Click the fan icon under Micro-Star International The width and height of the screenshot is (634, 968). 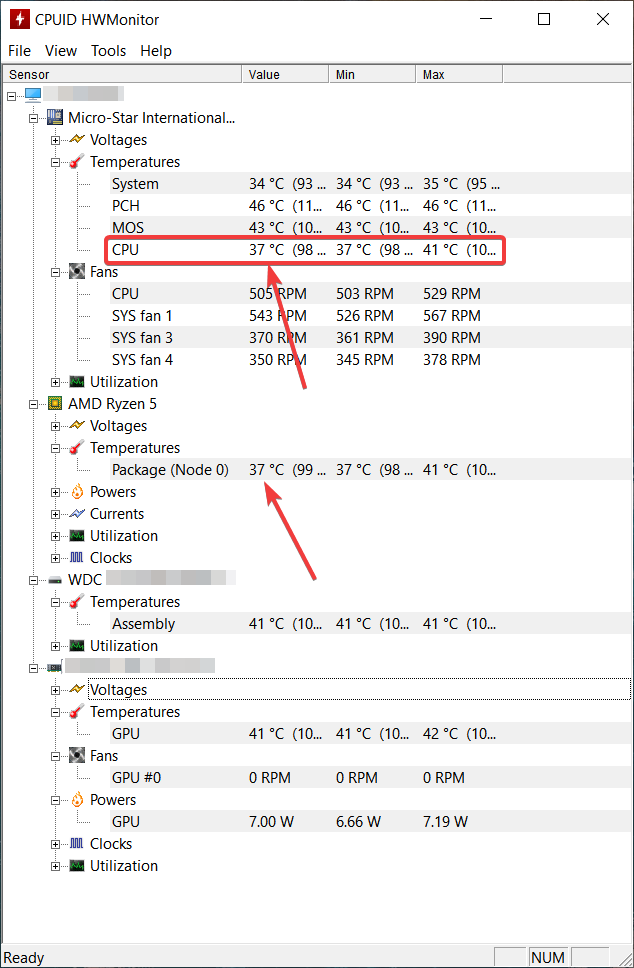[77, 272]
